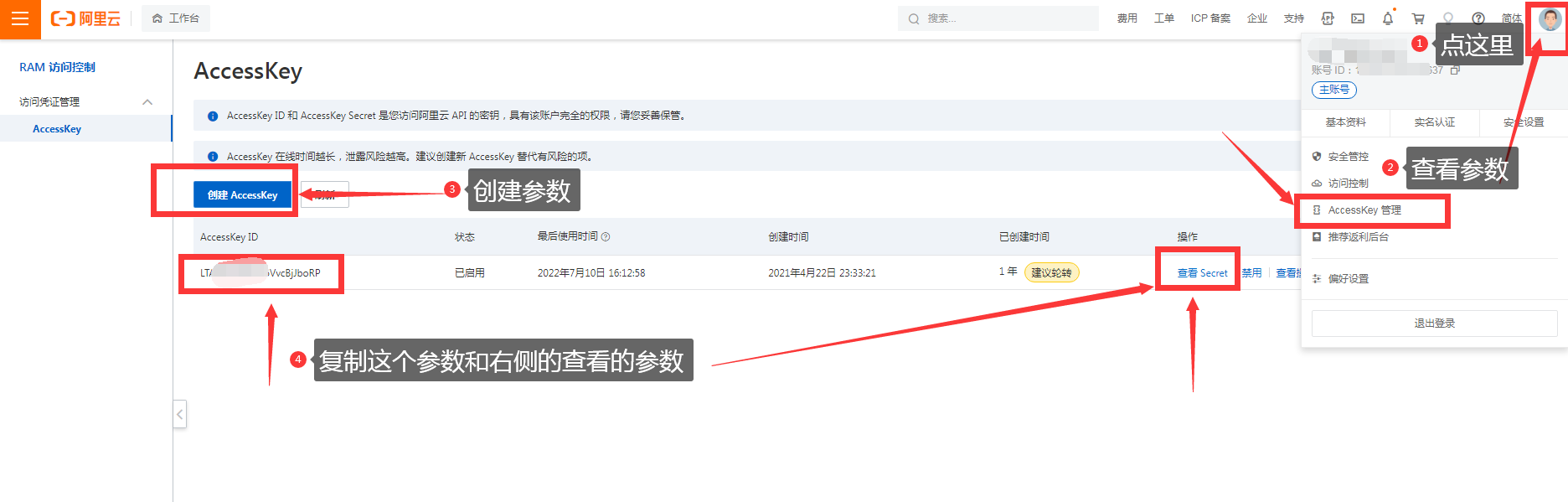Click the 查看 Secret link
1568x502 pixels.
[1202, 273]
